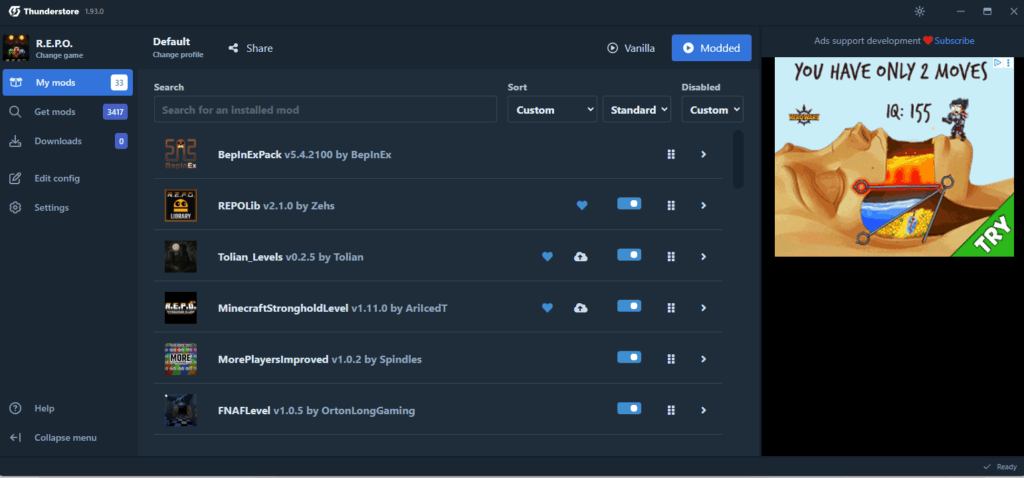Click the drag handle icon for REPOLib
Screen dimensions: 1024x478
(671, 205)
